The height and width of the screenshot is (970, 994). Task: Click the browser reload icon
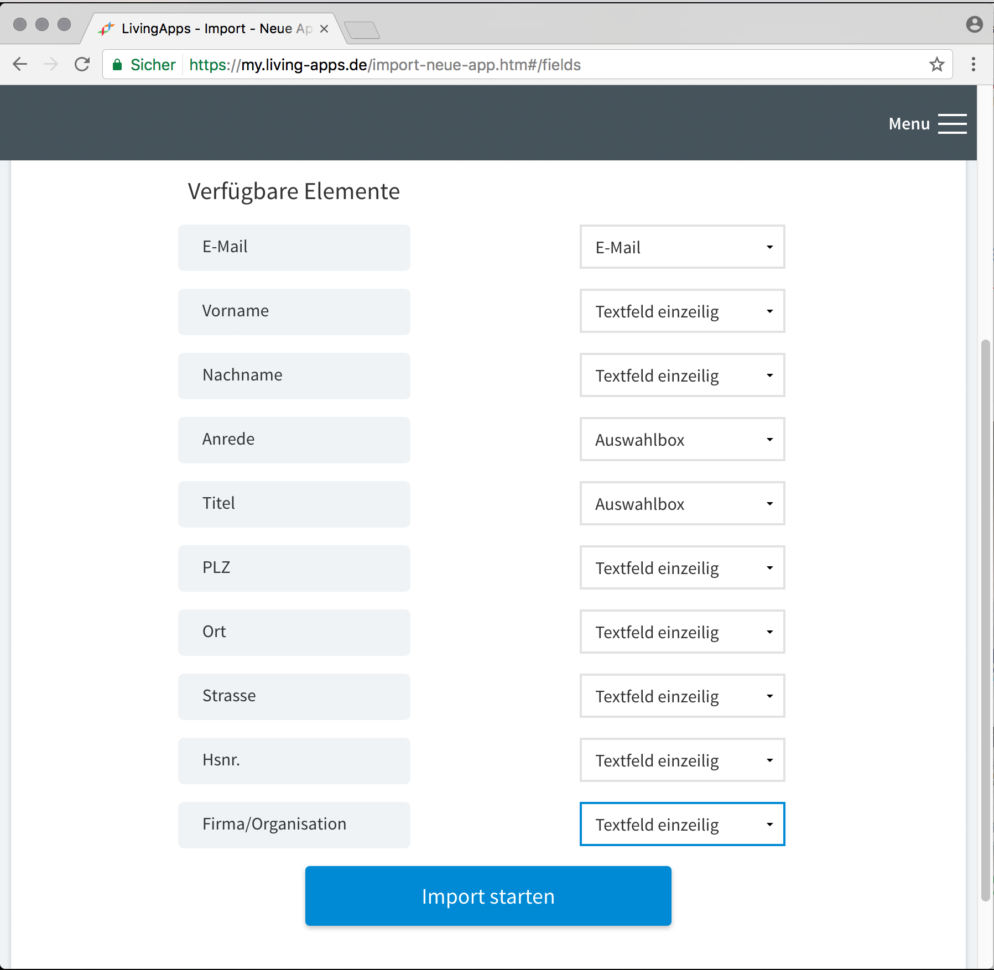pyautogui.click(x=82, y=65)
